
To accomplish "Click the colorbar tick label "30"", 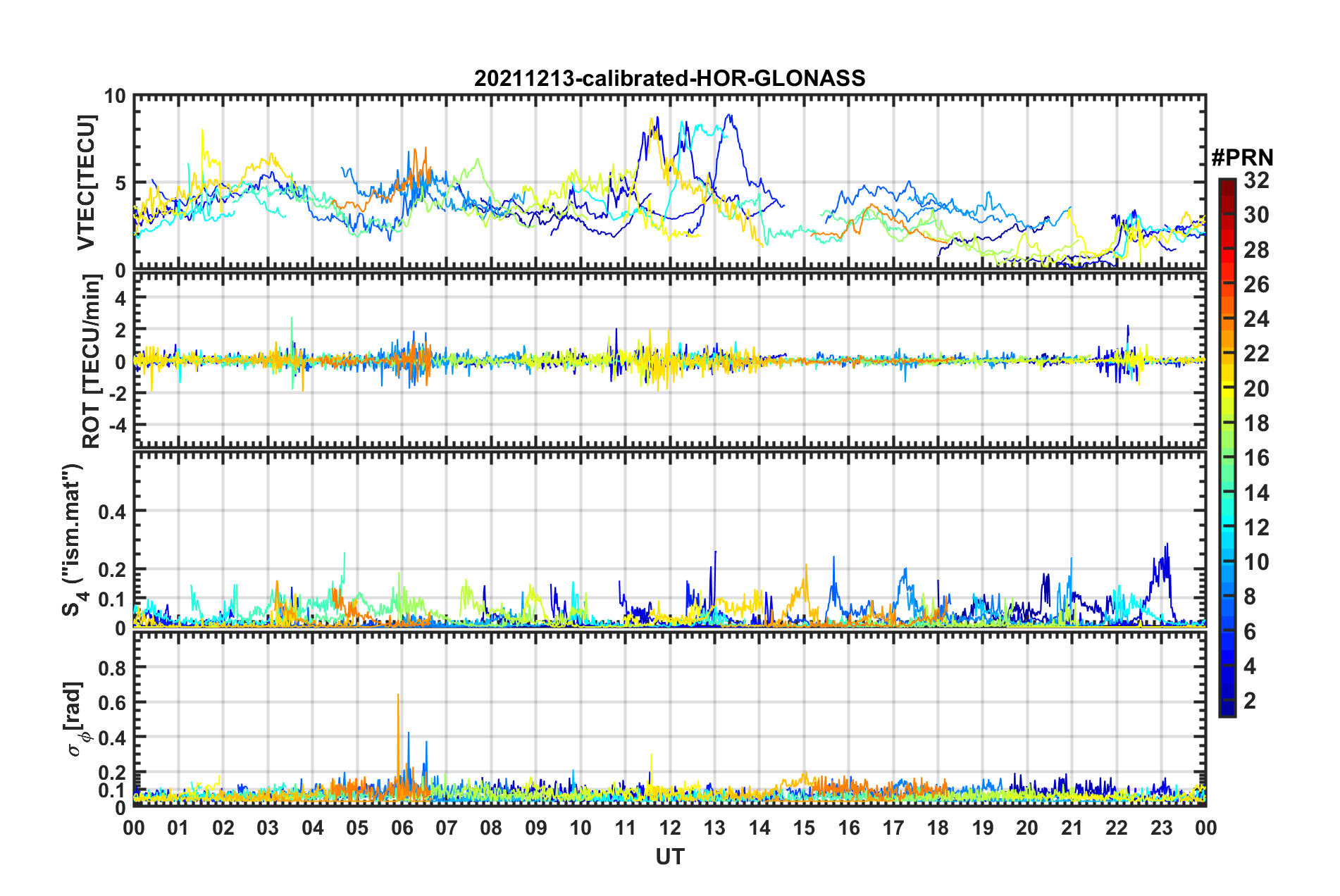I will [x=1256, y=215].
